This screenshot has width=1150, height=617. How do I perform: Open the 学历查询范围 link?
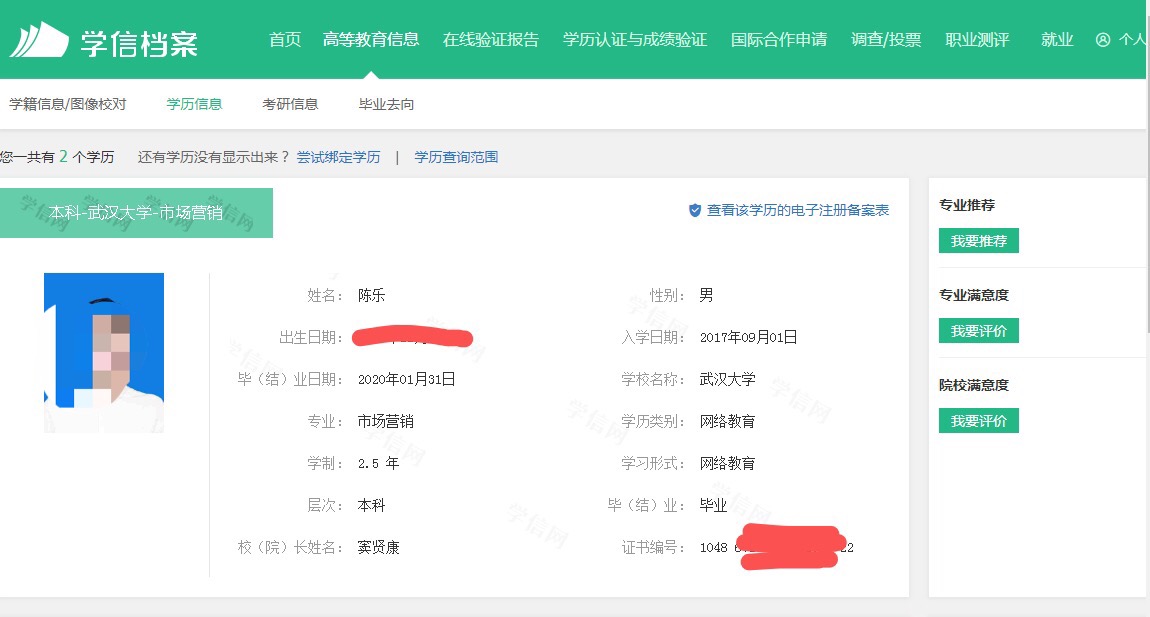[457, 157]
